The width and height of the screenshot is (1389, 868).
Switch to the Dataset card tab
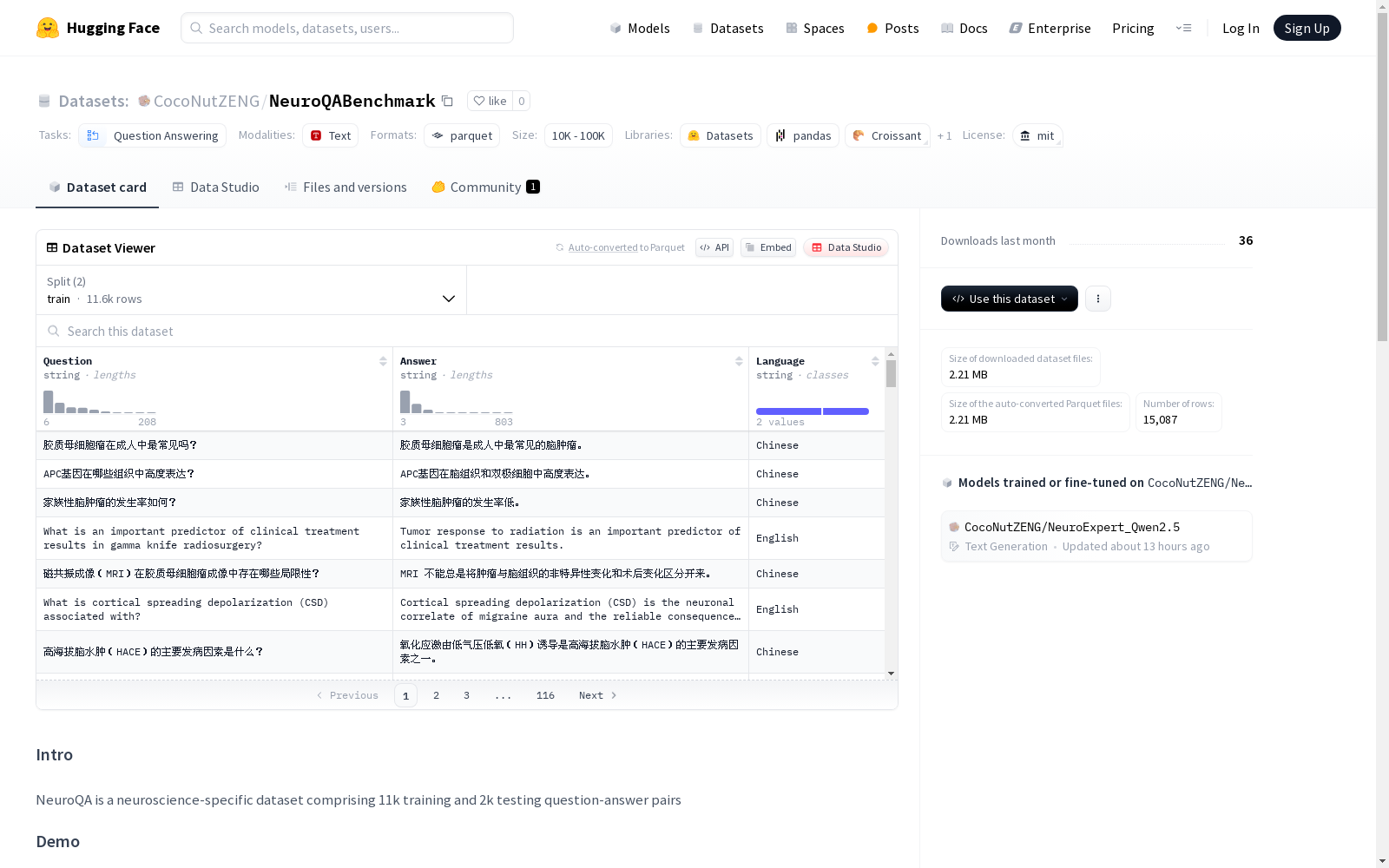click(x=97, y=187)
